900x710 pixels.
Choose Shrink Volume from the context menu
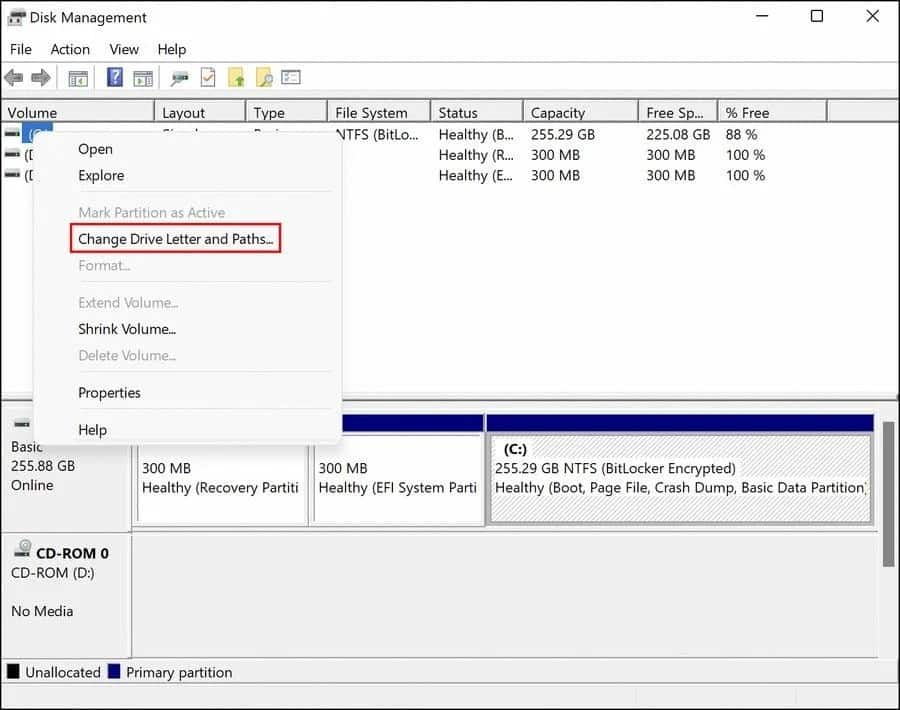click(x=127, y=329)
